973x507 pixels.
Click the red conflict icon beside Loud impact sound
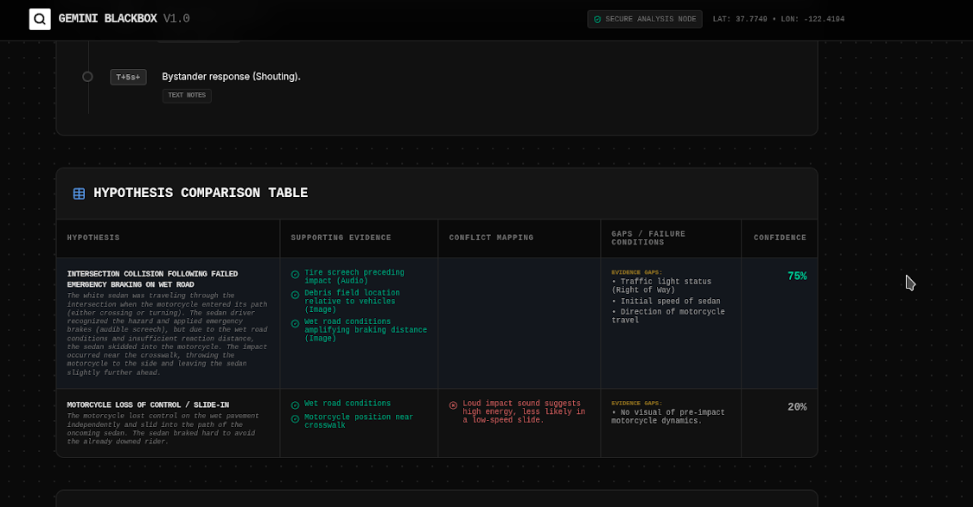(x=453, y=405)
